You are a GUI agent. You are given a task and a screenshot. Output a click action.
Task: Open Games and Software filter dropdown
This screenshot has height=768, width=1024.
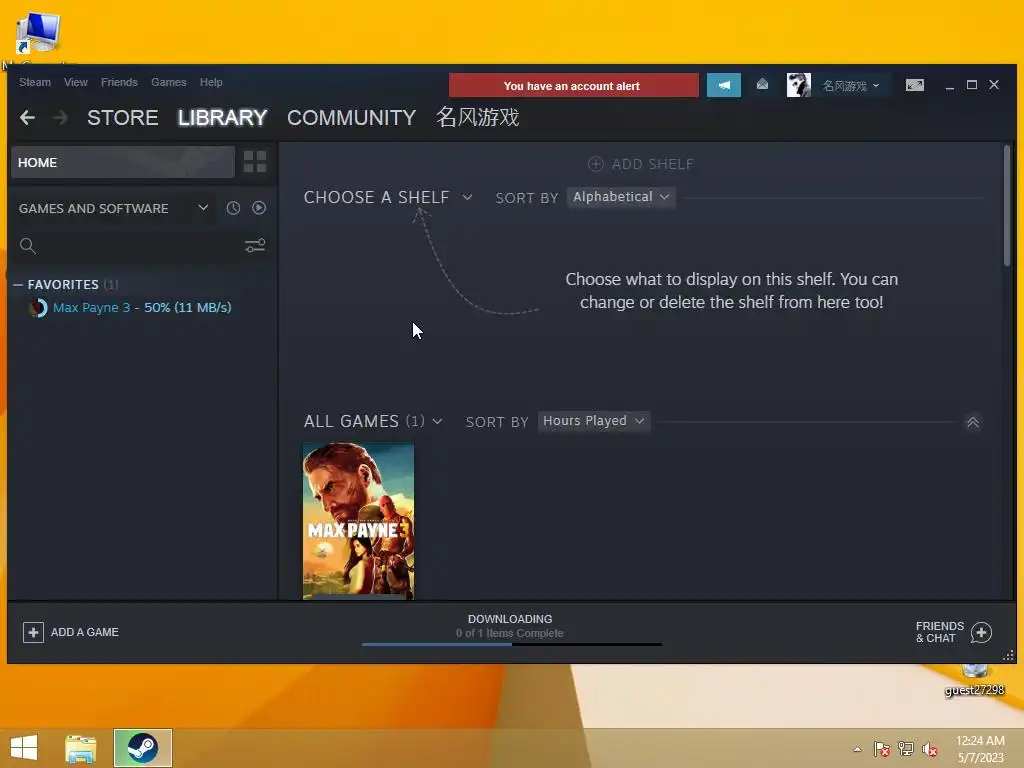[114, 208]
